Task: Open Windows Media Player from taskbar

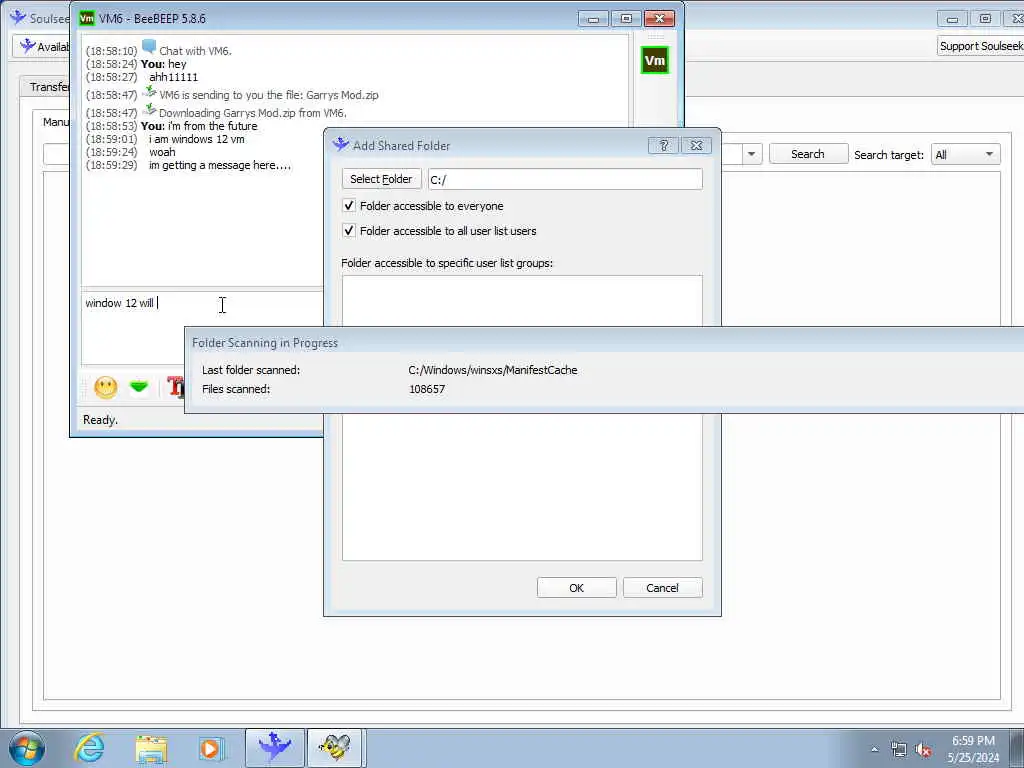Action: tap(211, 748)
